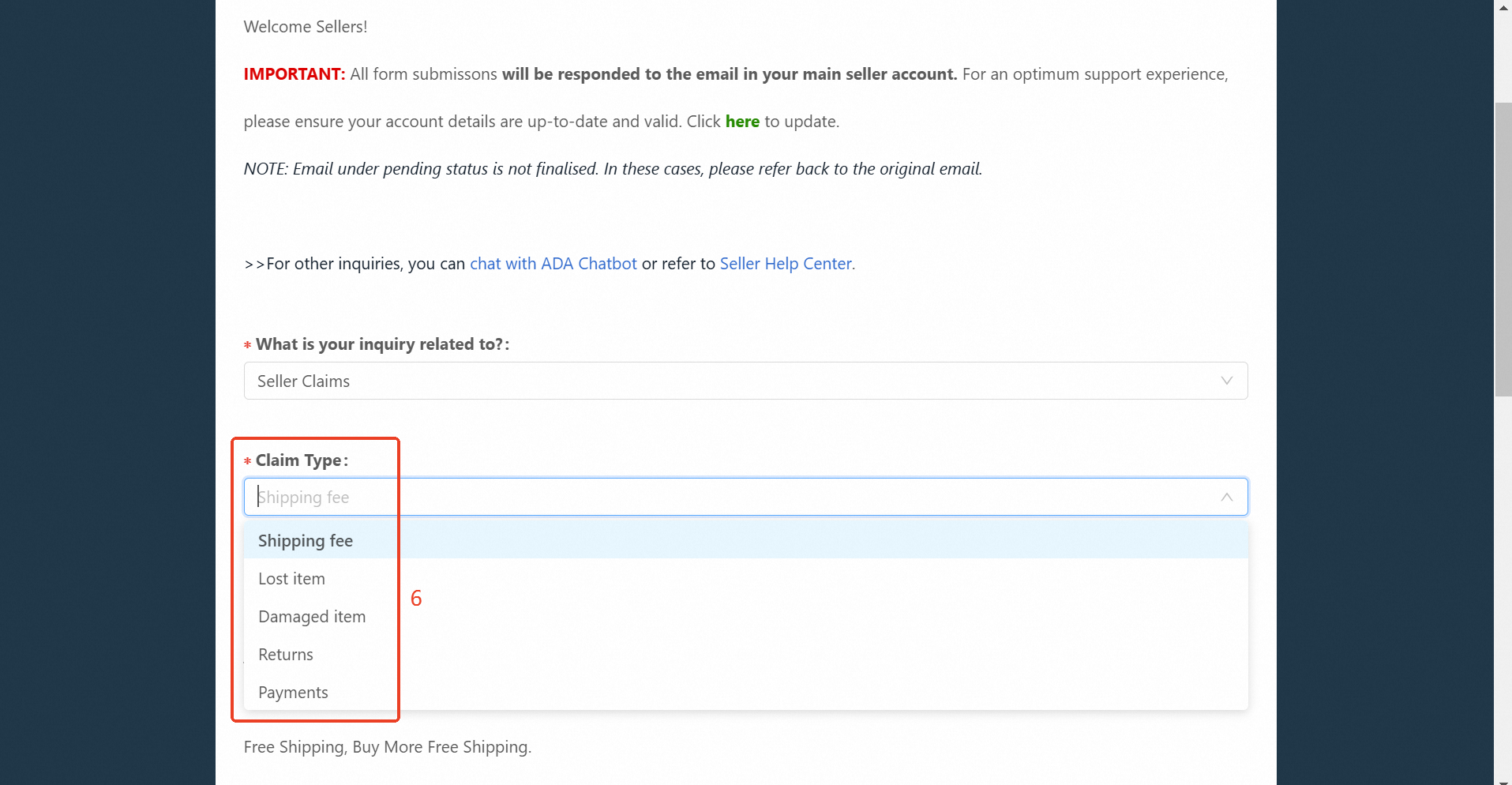The height and width of the screenshot is (785, 1512).
Task: Select 'Returns' from the claim options
Action: pyautogui.click(x=285, y=654)
